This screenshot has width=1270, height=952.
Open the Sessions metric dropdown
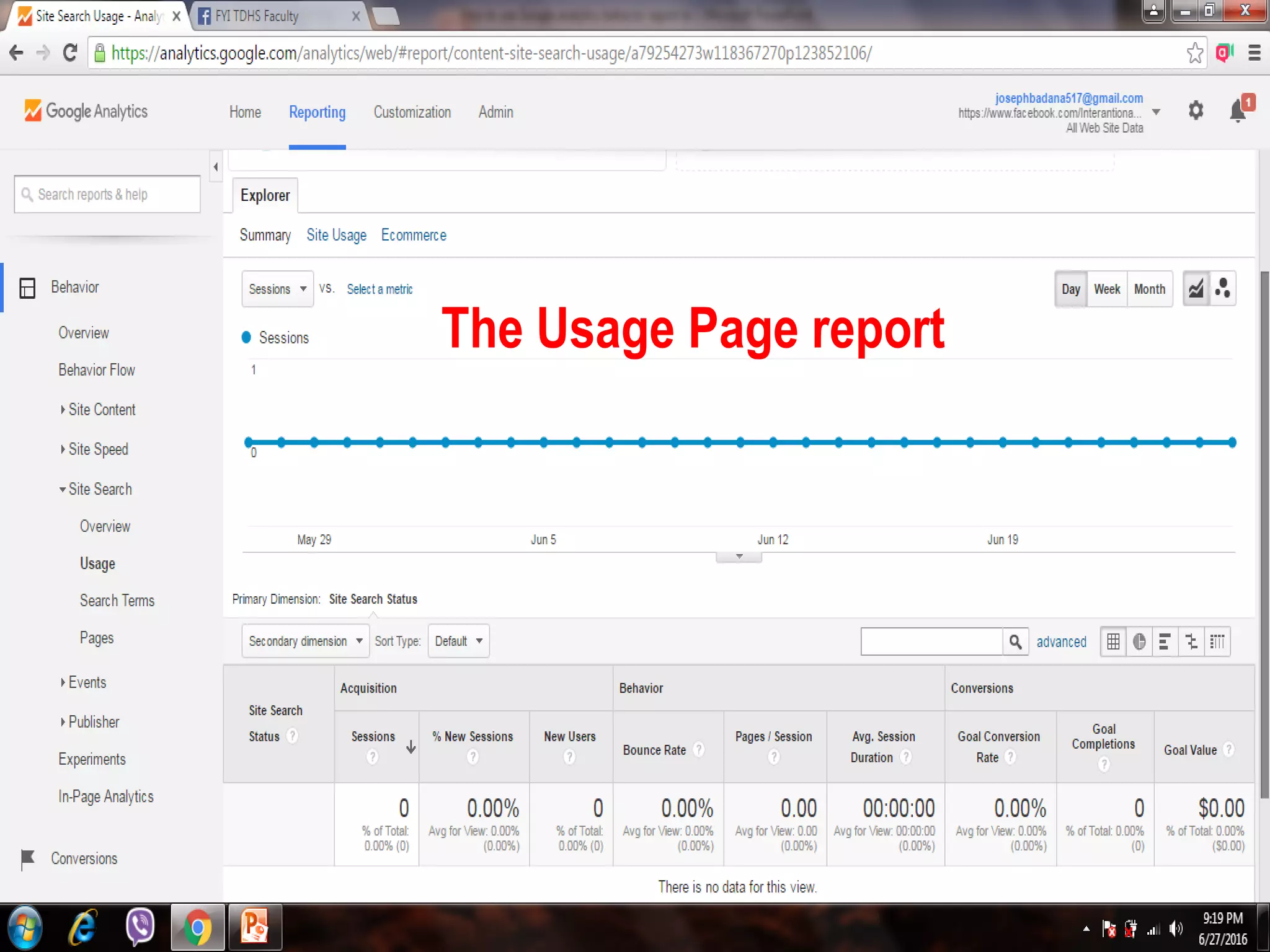277,289
